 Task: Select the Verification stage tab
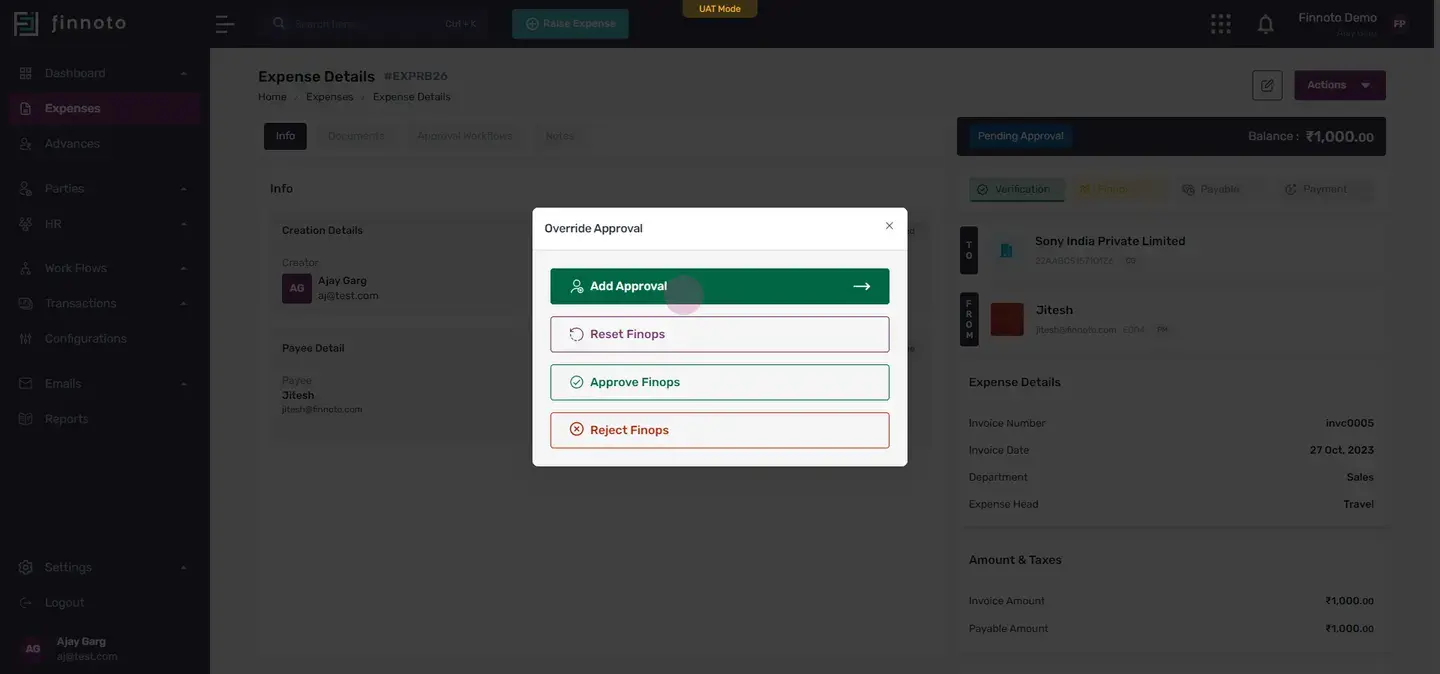coord(1017,189)
